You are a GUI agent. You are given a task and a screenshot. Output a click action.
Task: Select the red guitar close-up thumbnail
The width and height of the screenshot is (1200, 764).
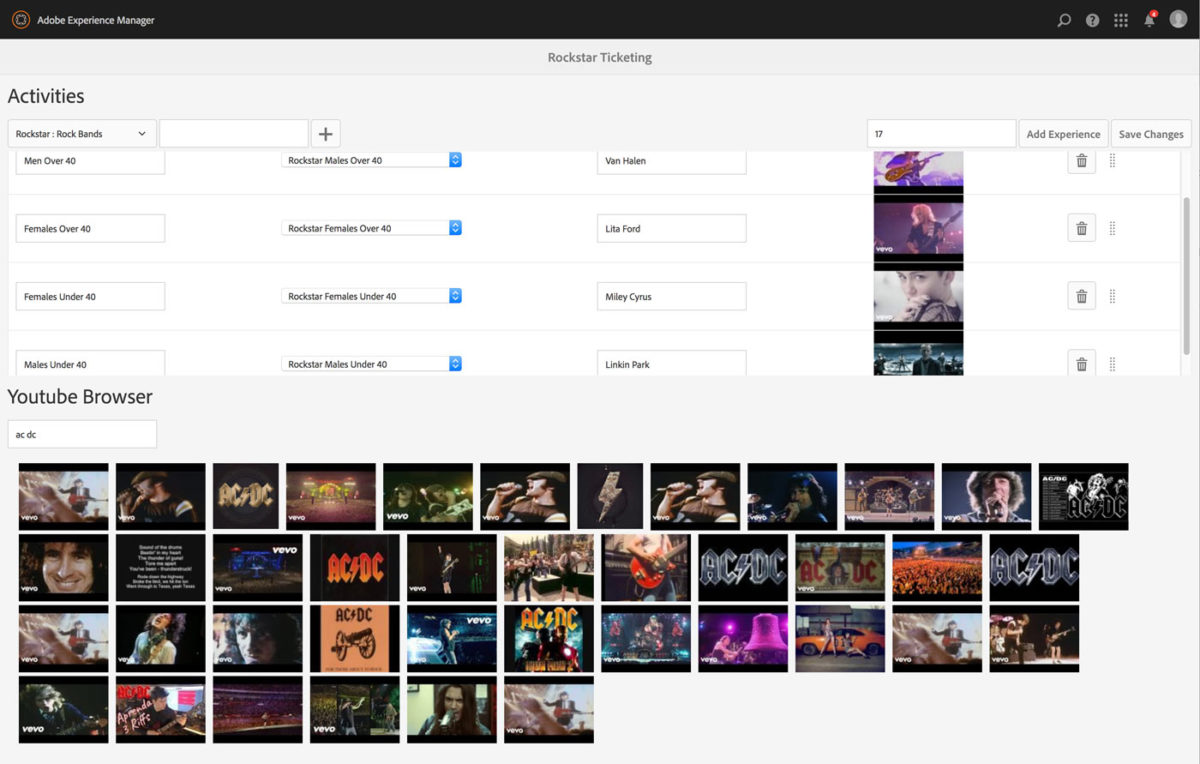pos(646,567)
